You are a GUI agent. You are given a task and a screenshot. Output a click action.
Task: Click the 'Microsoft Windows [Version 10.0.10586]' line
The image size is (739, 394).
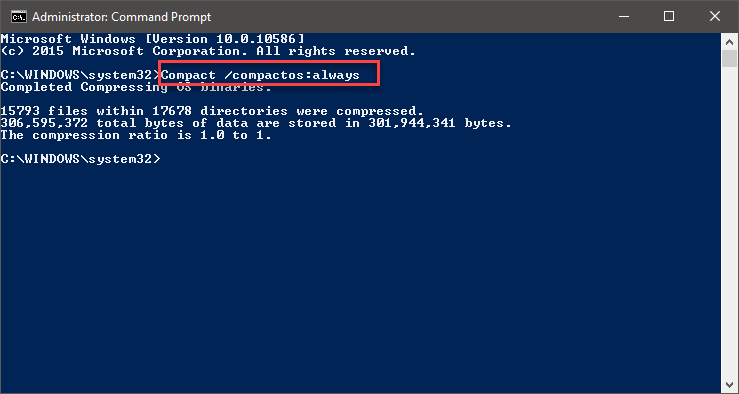point(153,39)
